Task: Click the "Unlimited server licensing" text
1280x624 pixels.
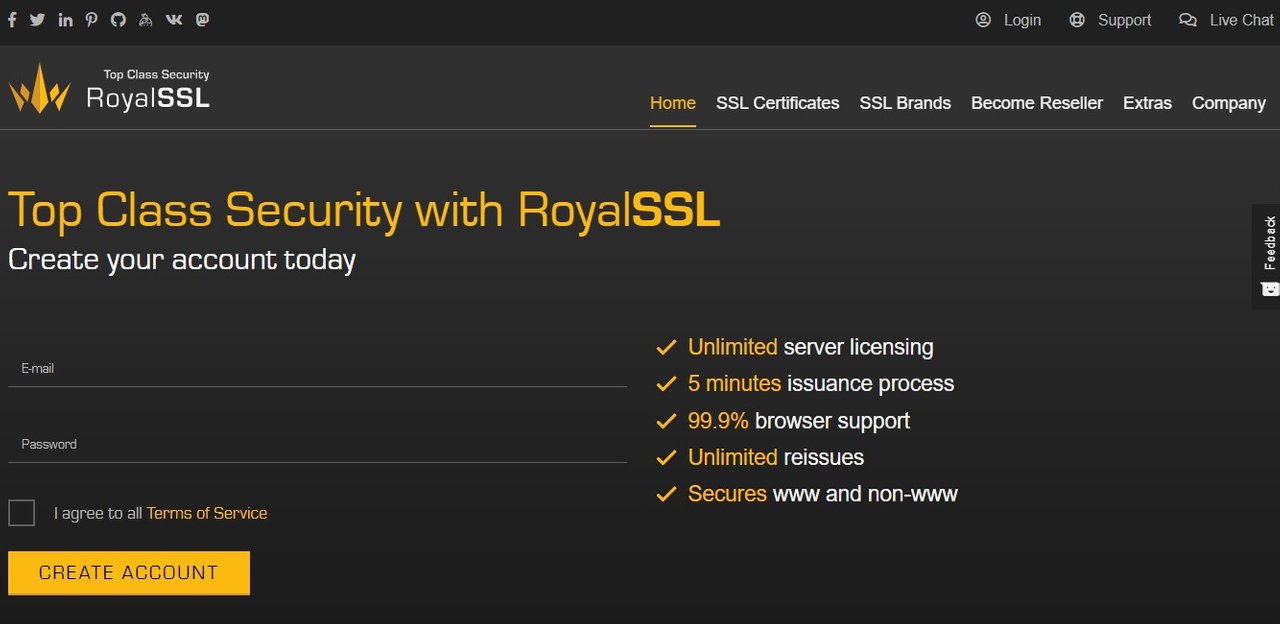Action: click(811, 347)
